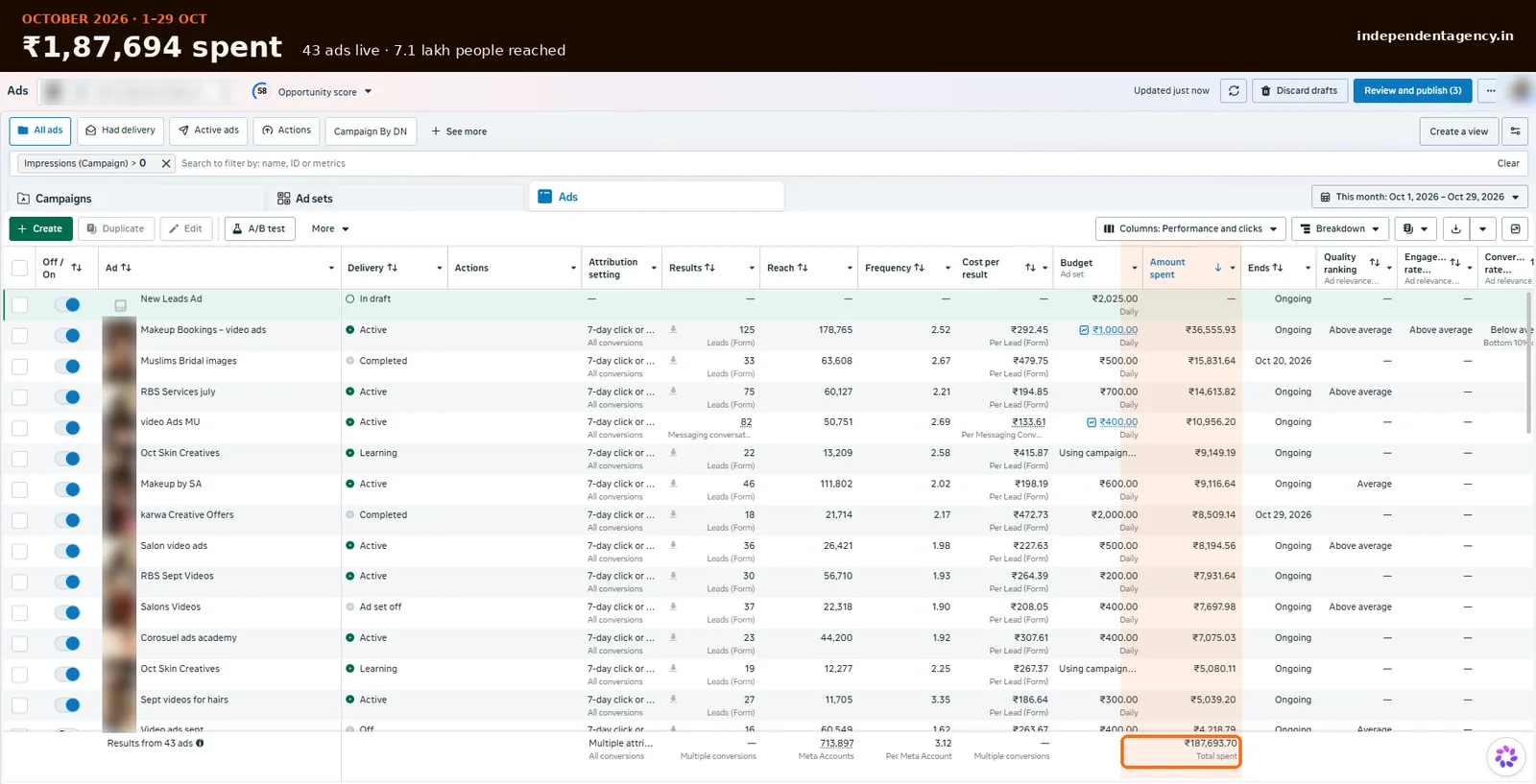This screenshot has width=1536, height=784.
Task: Click the Create a view button
Action: (1458, 131)
